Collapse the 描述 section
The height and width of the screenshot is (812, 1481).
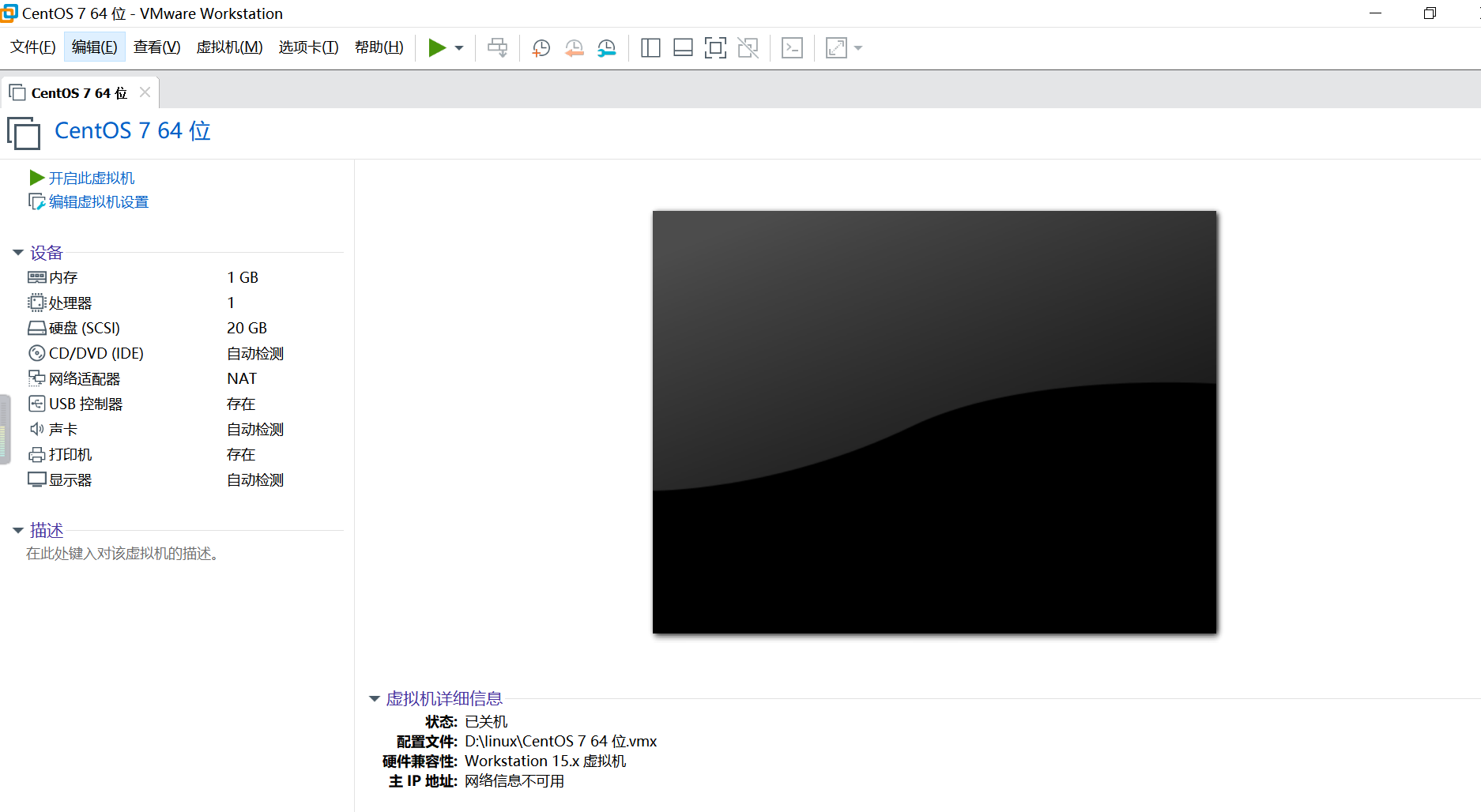18,531
